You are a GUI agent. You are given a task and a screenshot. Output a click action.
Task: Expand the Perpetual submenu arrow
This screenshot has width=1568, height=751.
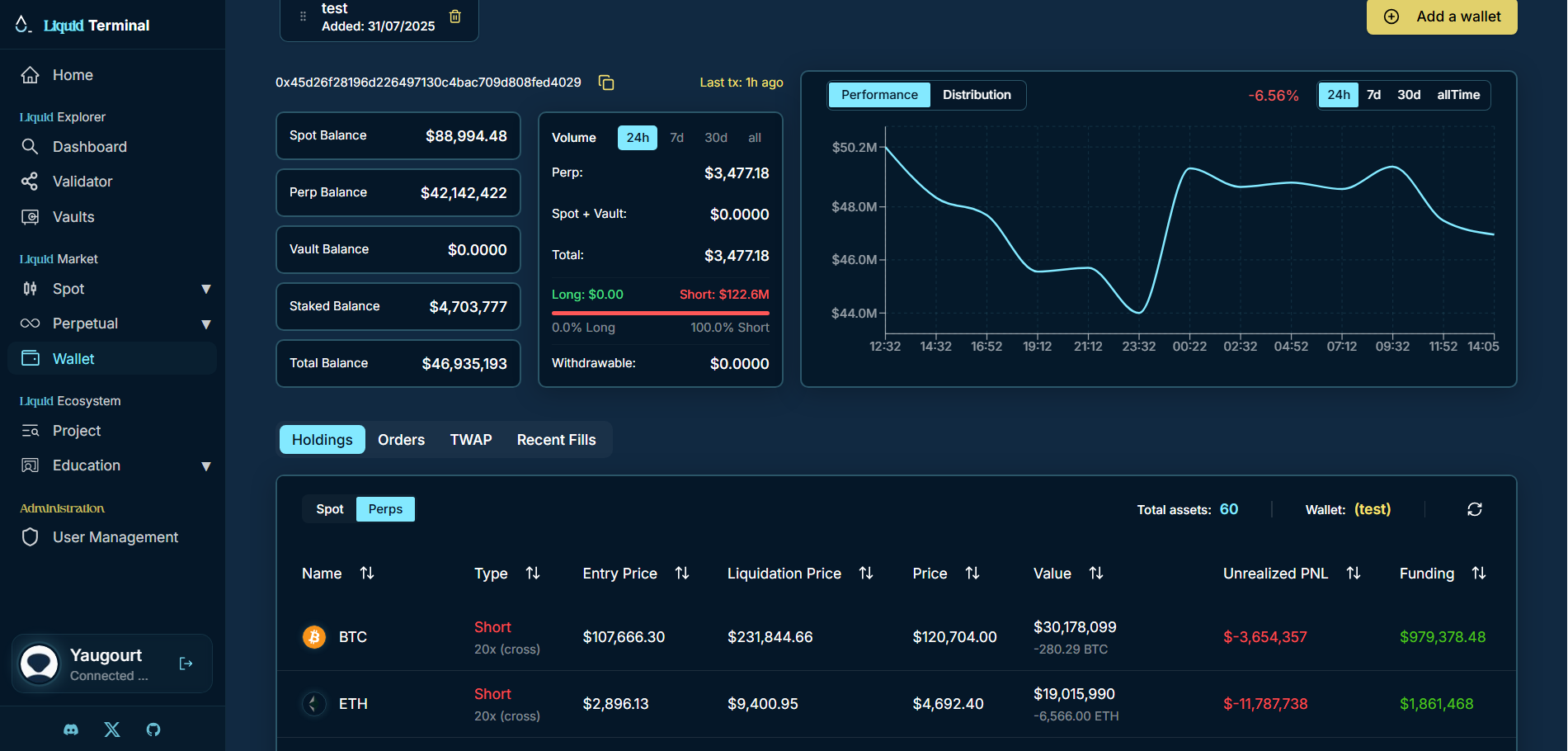click(x=206, y=324)
